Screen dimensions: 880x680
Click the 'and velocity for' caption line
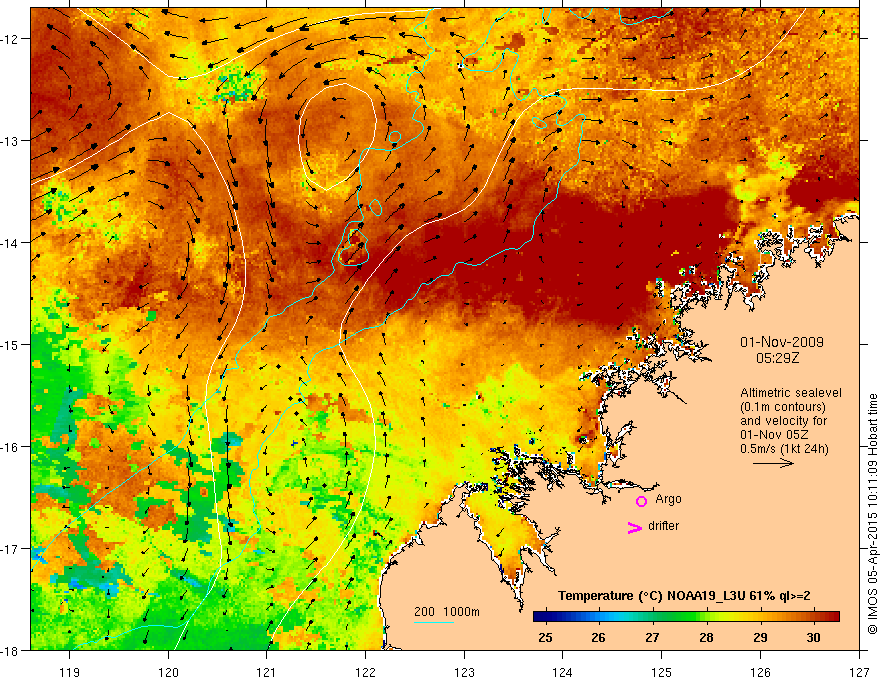783,421
